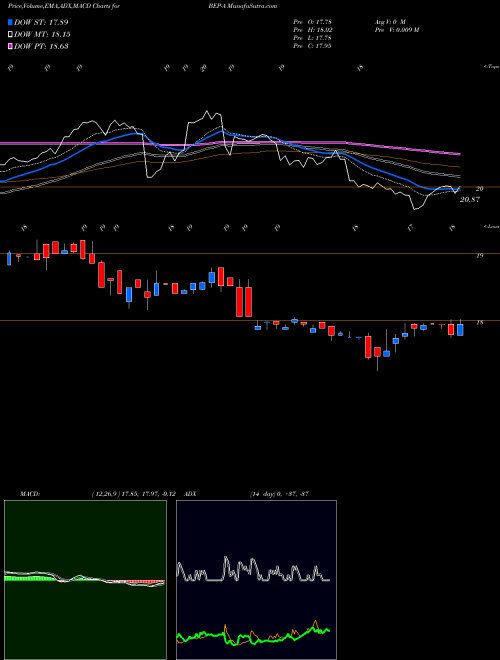500x660 pixels.
Task: Click the white DOW MT legend swatch
Action: click(11, 35)
